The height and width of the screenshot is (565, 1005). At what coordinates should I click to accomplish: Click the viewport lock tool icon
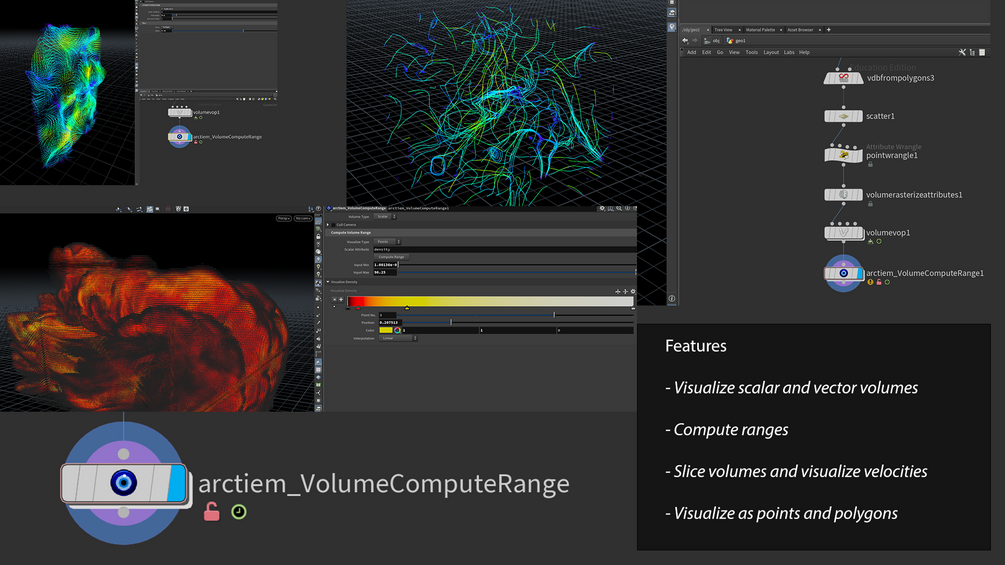pos(319,236)
